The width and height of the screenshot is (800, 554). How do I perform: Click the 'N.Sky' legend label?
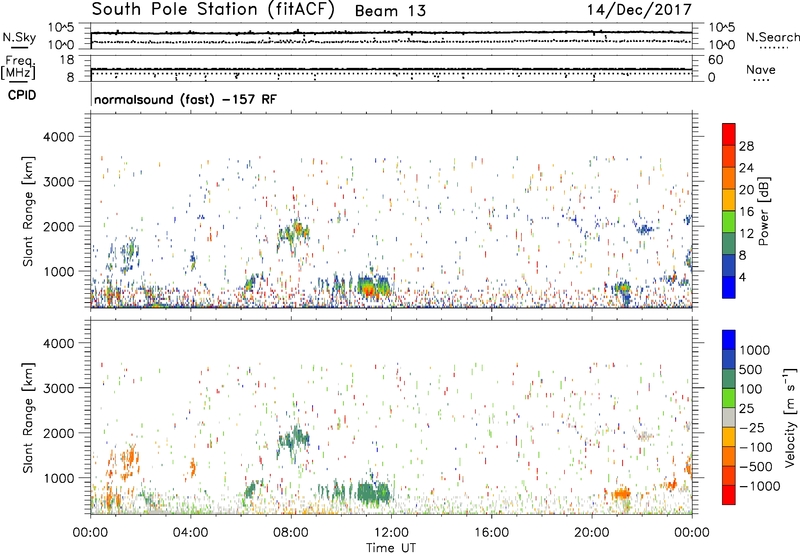point(19,37)
